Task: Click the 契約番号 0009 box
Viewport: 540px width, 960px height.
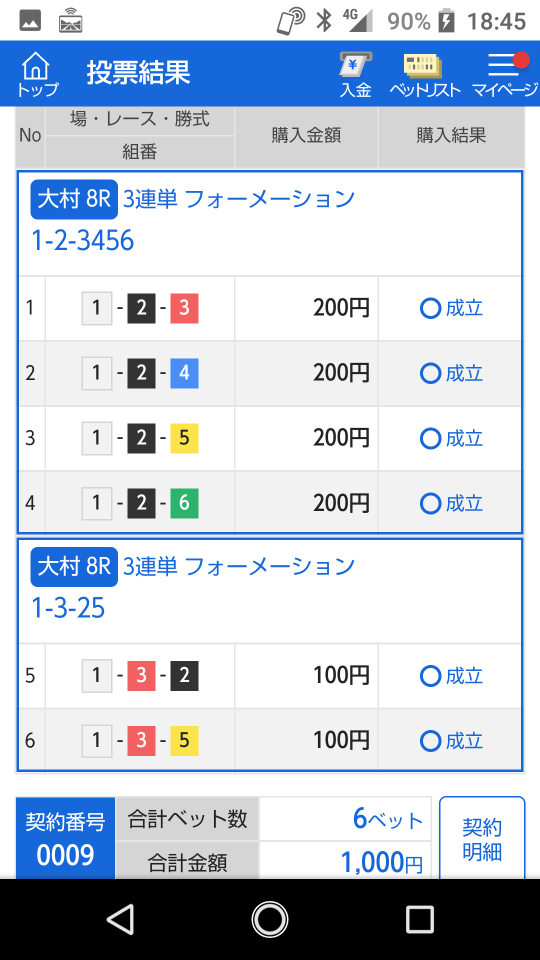Action: click(66, 839)
